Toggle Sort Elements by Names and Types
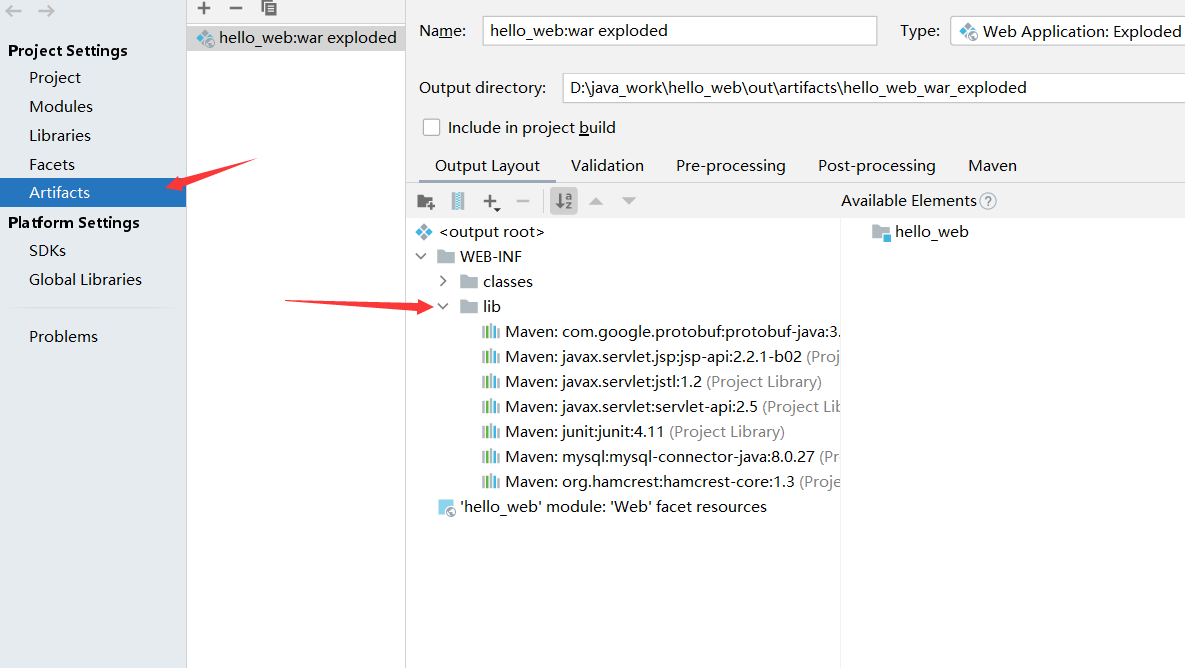Viewport: 1185px width, 668px height. click(564, 201)
